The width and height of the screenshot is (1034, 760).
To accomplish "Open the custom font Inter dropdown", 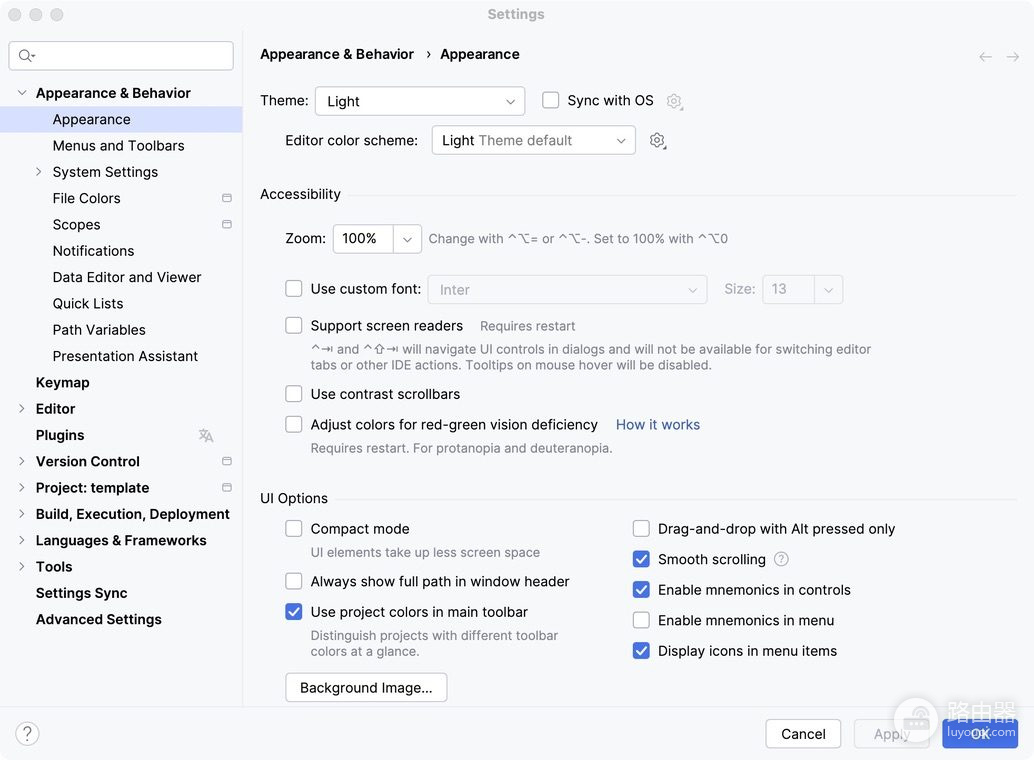I will tap(567, 290).
